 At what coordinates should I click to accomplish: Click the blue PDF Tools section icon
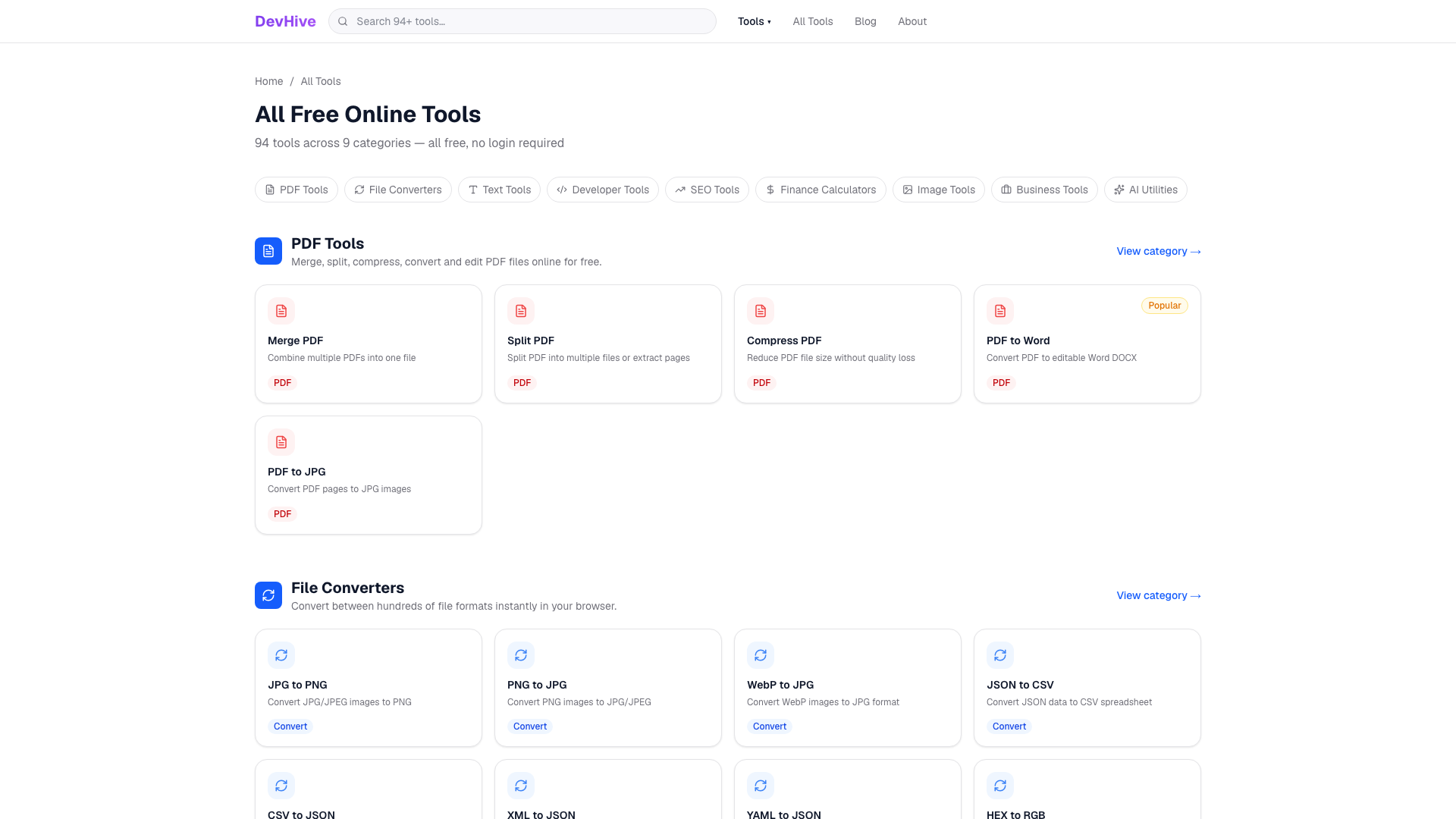coord(268,251)
